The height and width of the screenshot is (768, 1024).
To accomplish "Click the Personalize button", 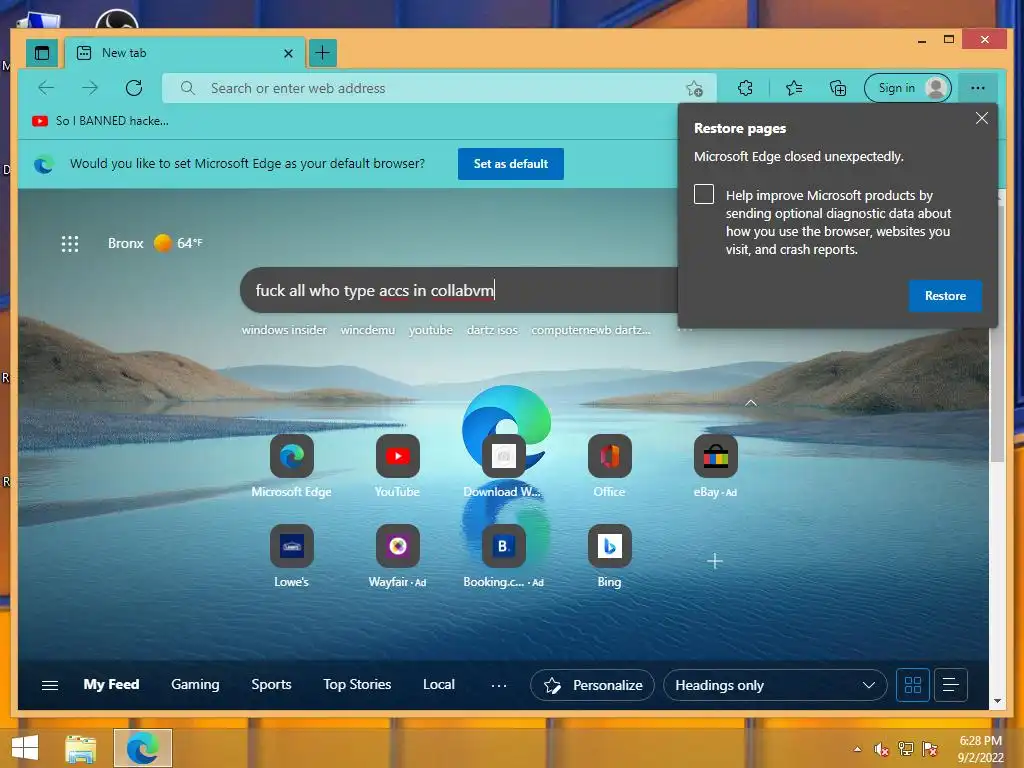I will [592, 685].
